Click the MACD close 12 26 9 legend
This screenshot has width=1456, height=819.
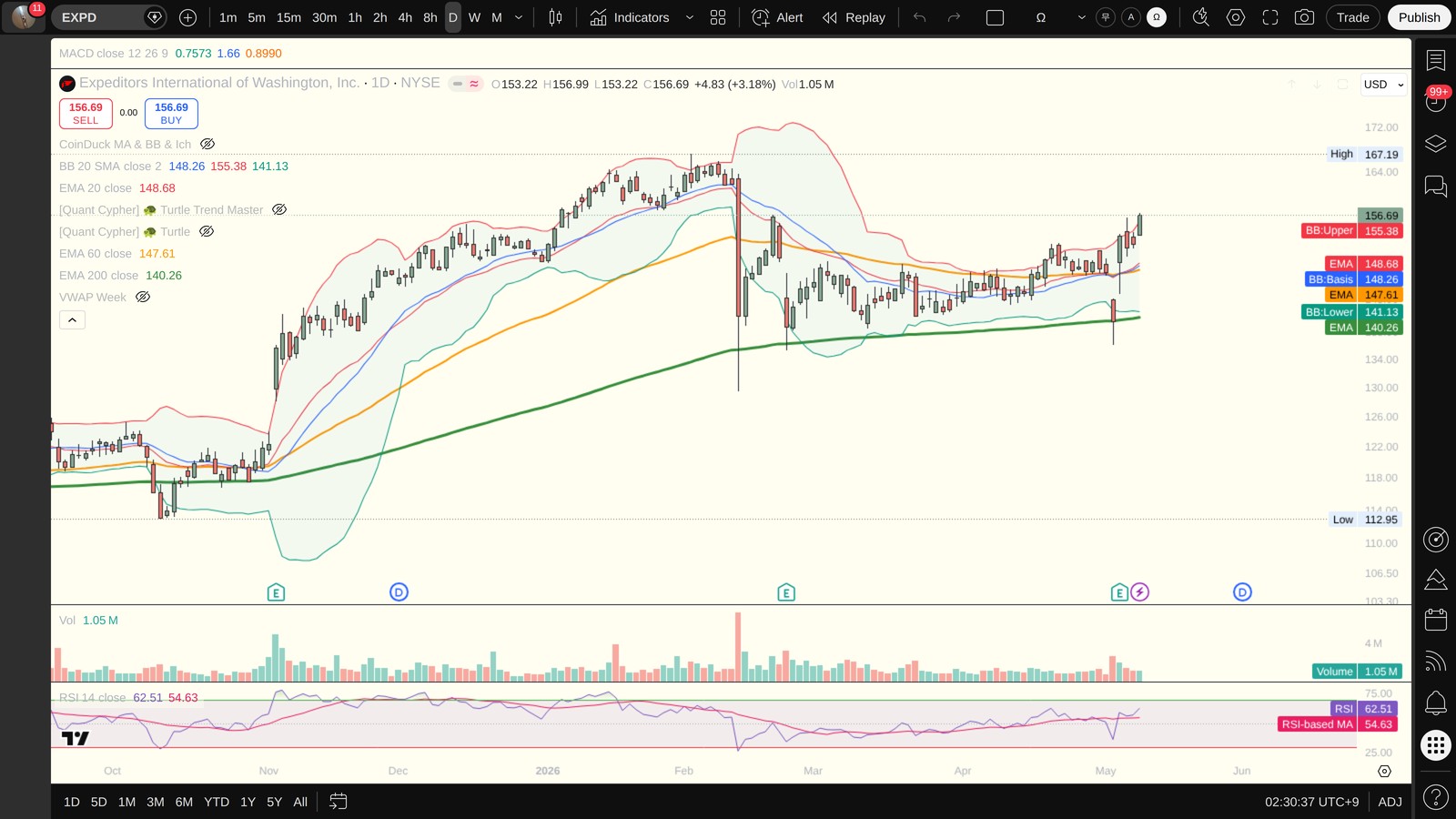(x=114, y=54)
